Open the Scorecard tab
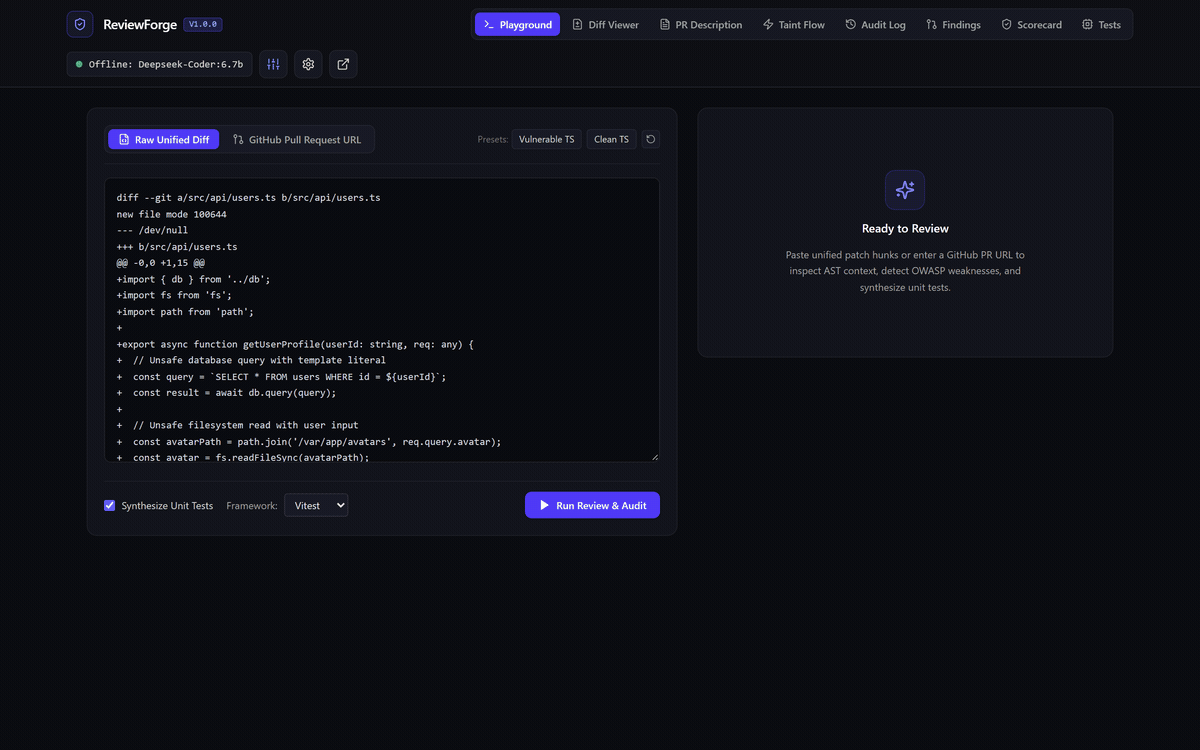1200x750 pixels. 1032,24
